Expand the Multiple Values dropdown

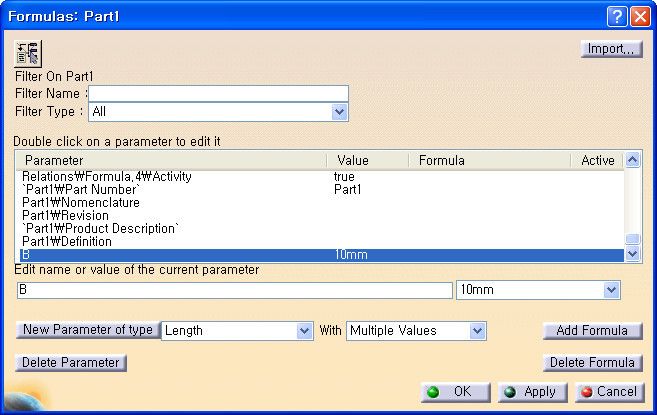coord(477,331)
